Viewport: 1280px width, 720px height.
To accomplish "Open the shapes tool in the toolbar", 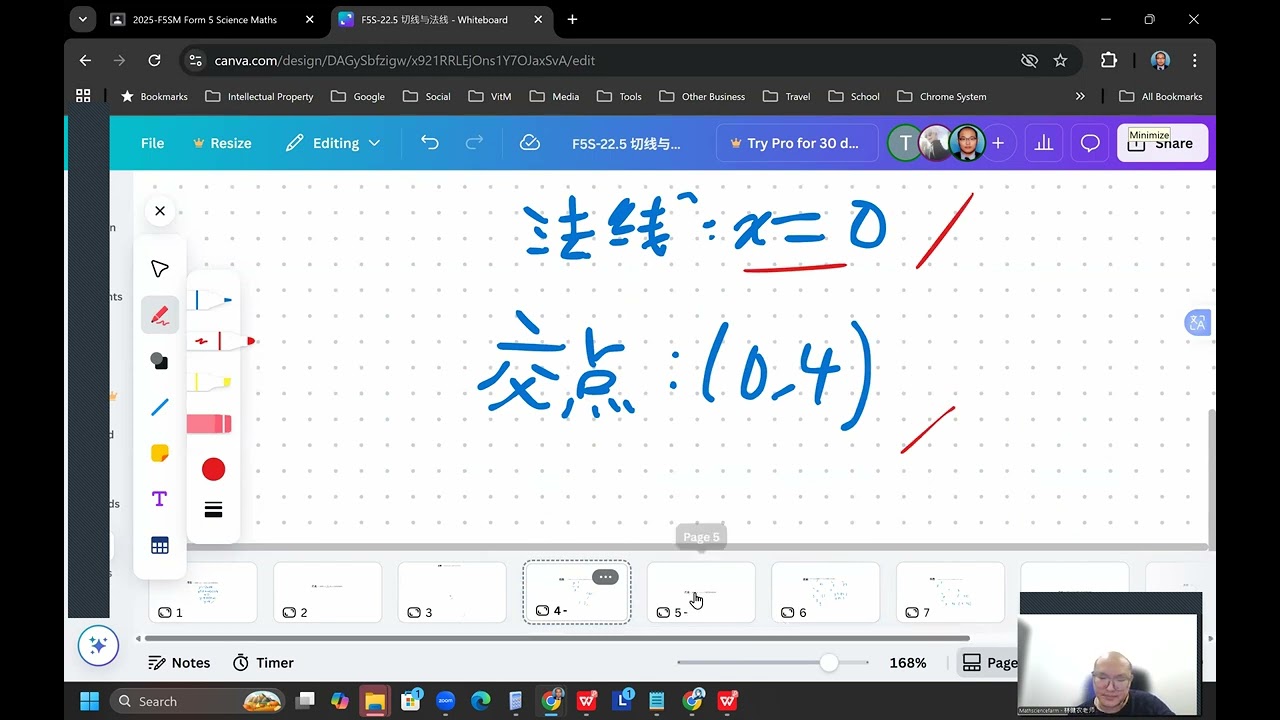I will (x=160, y=361).
